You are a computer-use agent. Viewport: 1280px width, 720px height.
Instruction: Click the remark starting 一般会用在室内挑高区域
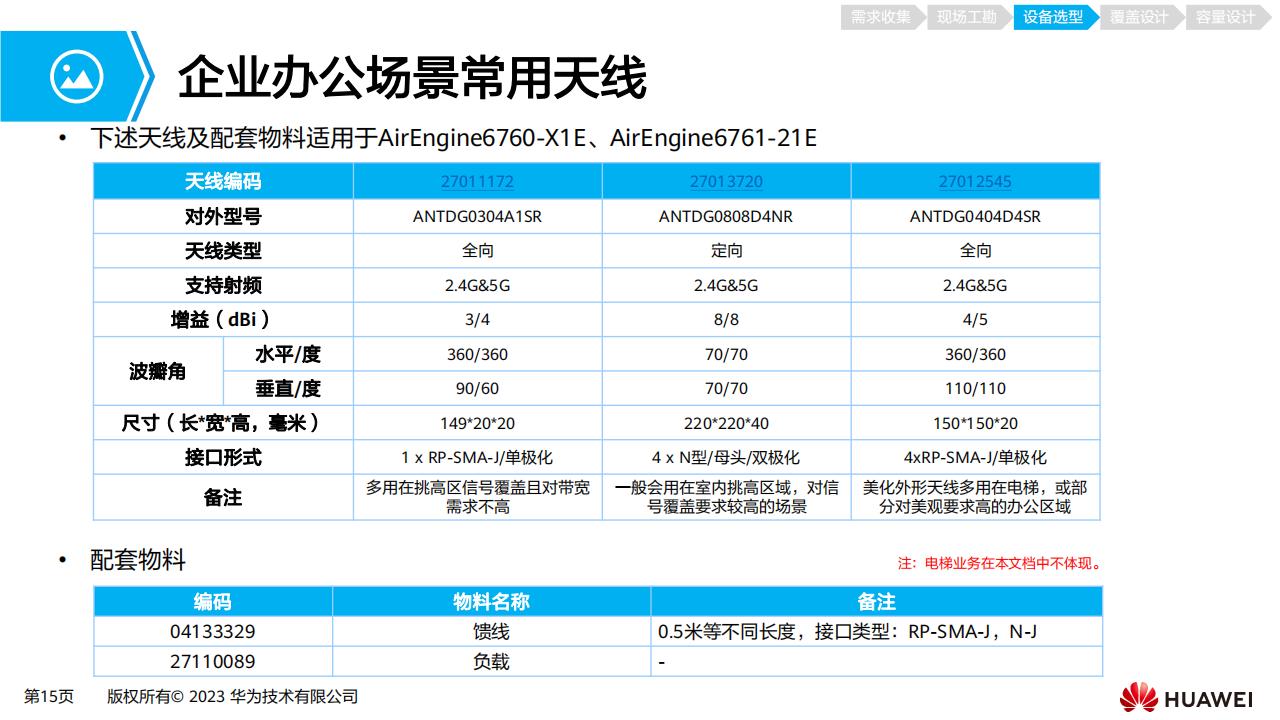pyautogui.click(x=726, y=497)
